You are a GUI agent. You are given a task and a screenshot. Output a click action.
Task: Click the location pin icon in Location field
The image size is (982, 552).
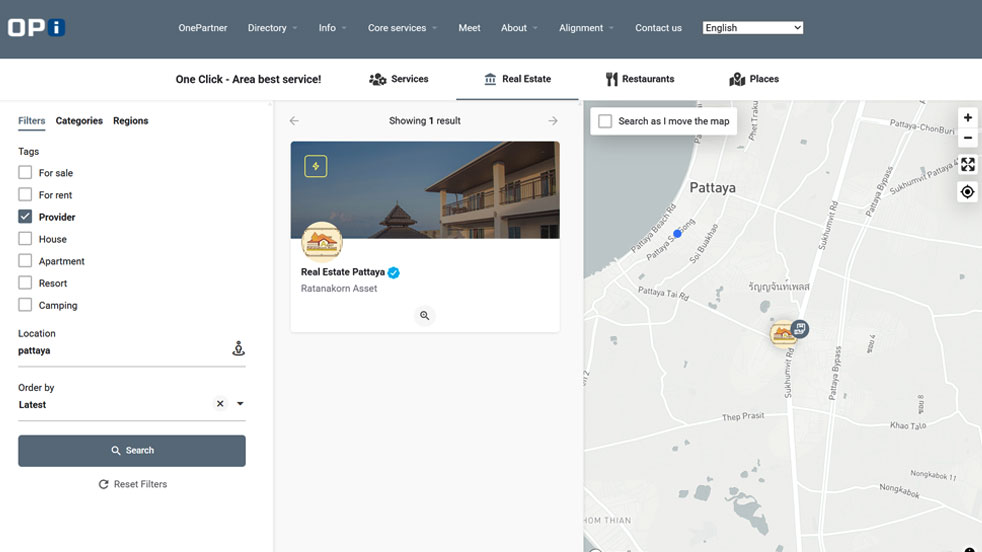(x=238, y=349)
